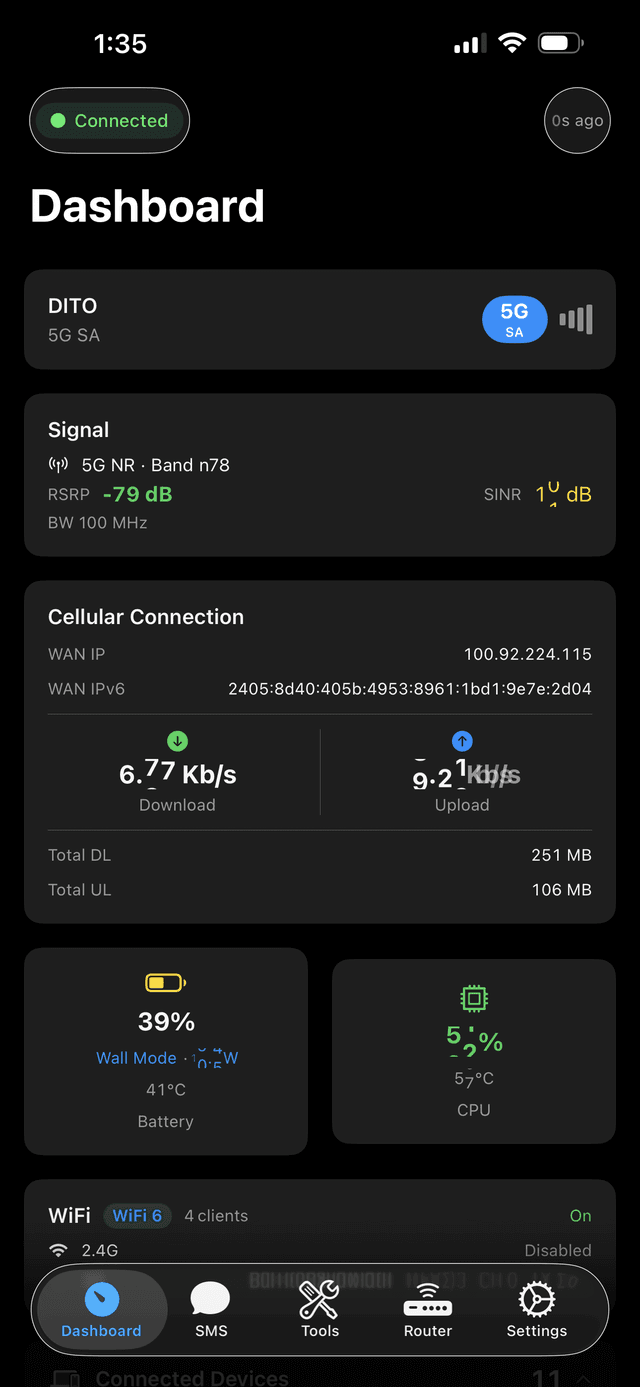Image resolution: width=640 pixels, height=1387 pixels.
Task: Open SMS via the speech bubble icon
Action: point(210,1298)
